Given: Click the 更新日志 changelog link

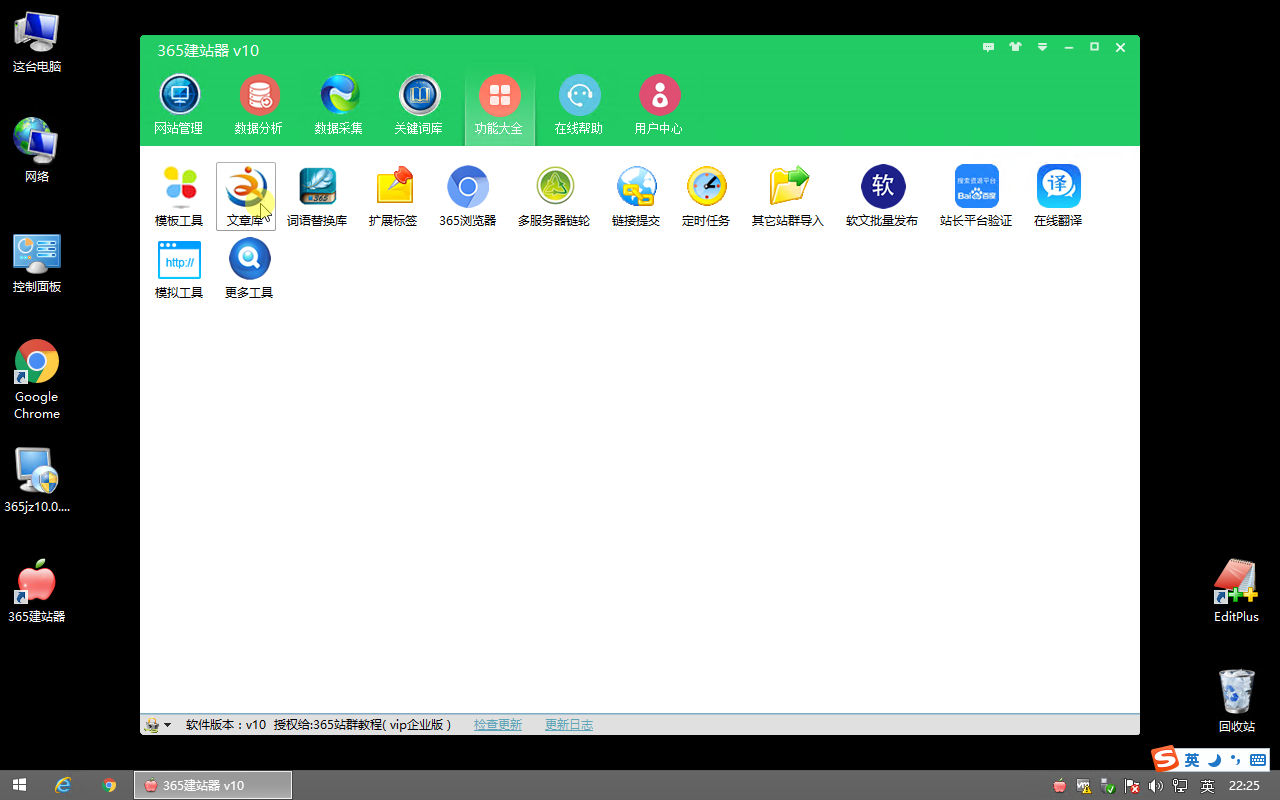Looking at the screenshot, I should pos(569,725).
